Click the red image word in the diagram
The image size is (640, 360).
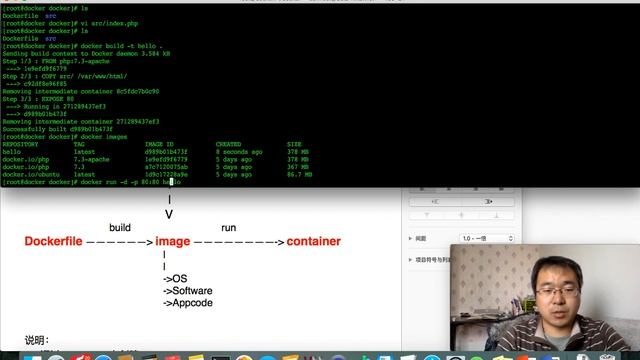pos(173,242)
